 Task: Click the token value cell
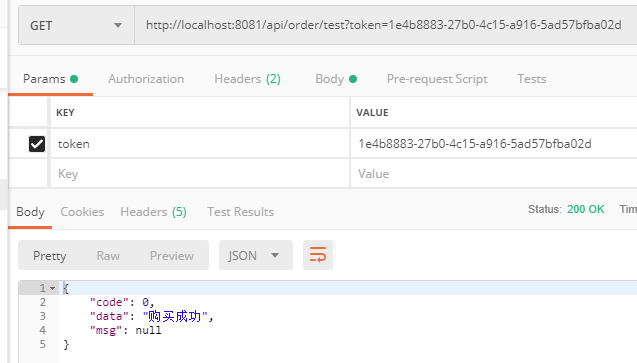(494, 144)
